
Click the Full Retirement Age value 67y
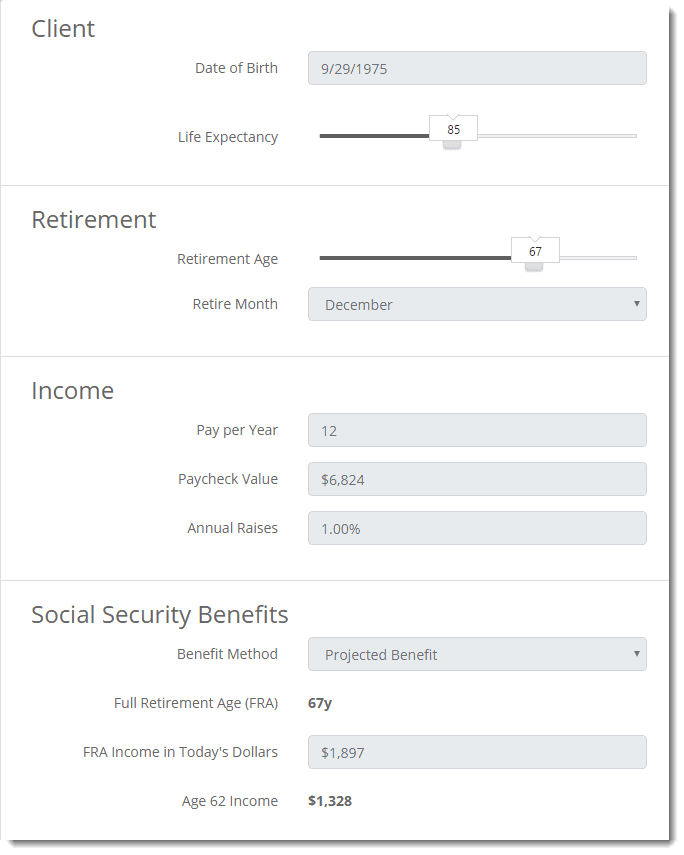[320, 703]
